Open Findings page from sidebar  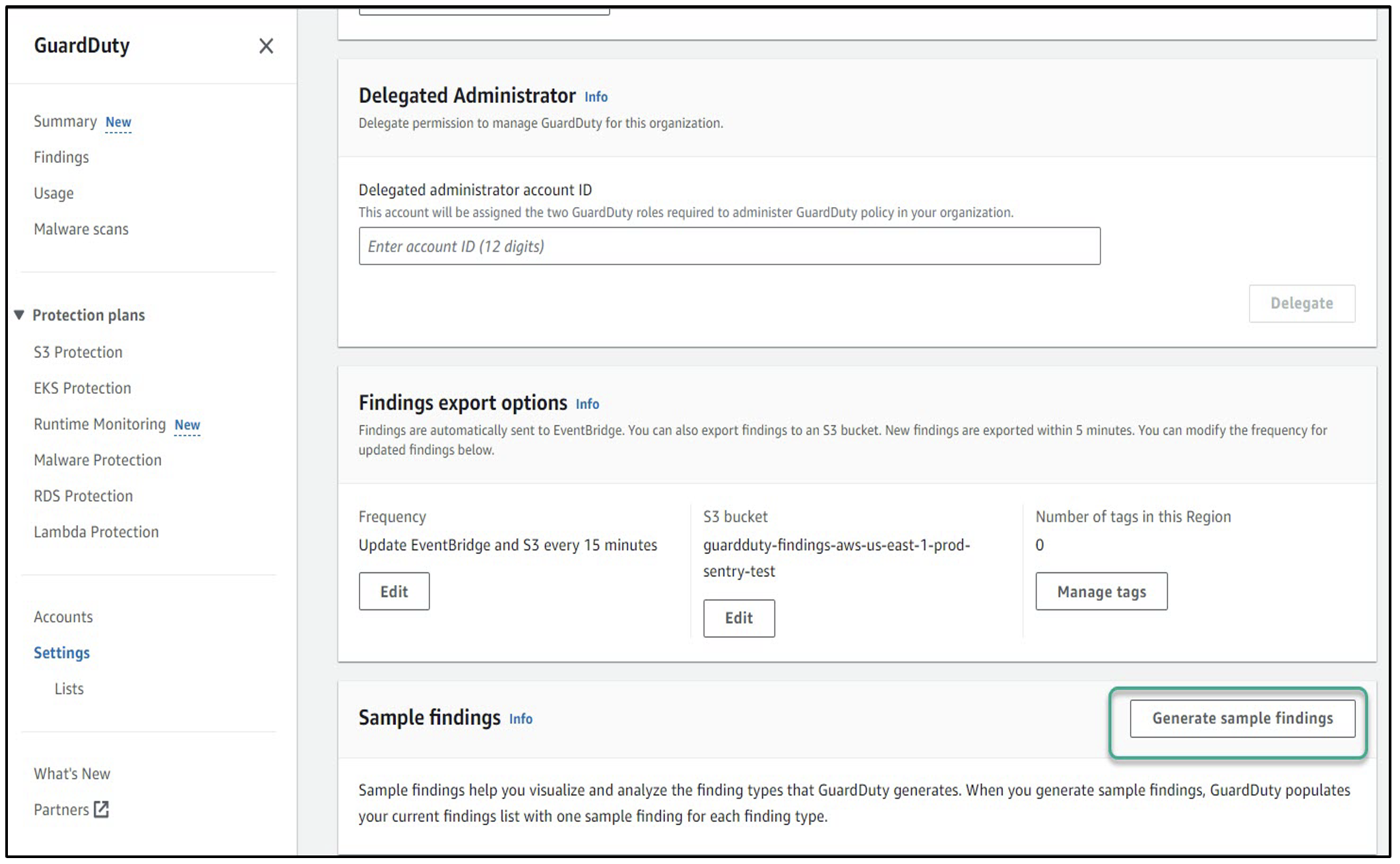click(x=61, y=157)
